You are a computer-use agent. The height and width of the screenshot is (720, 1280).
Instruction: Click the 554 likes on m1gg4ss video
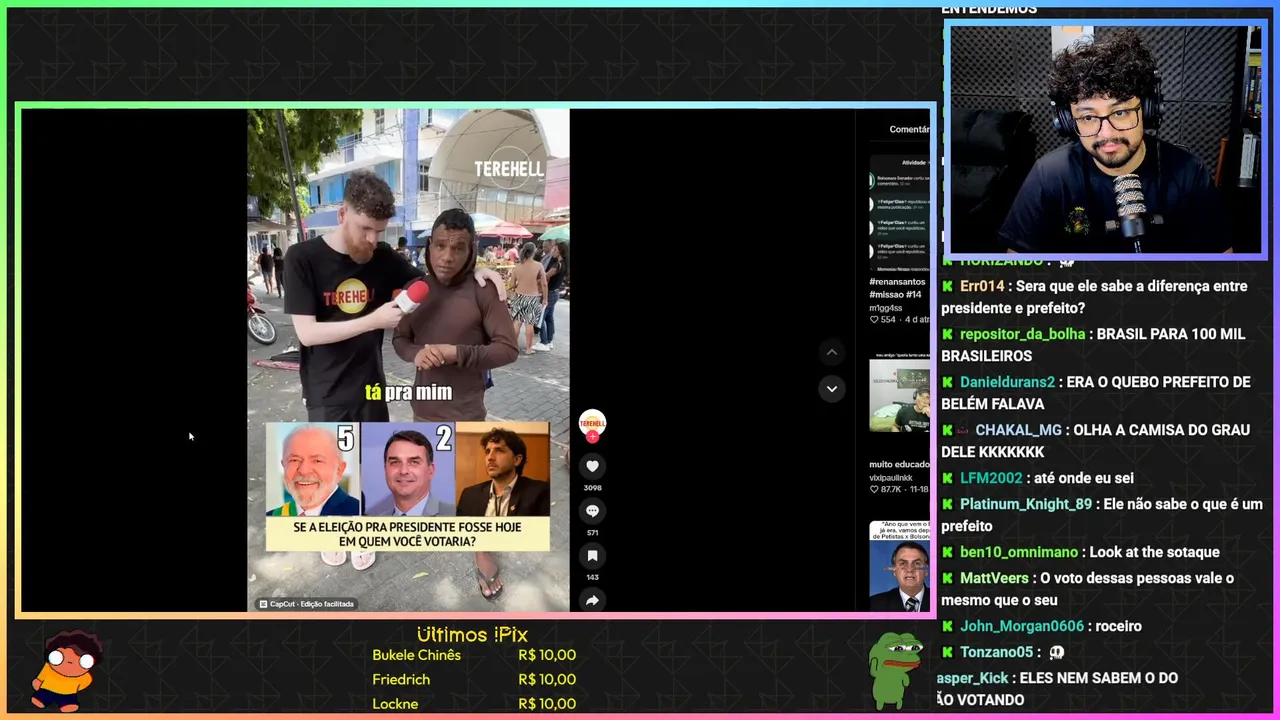pos(884,320)
